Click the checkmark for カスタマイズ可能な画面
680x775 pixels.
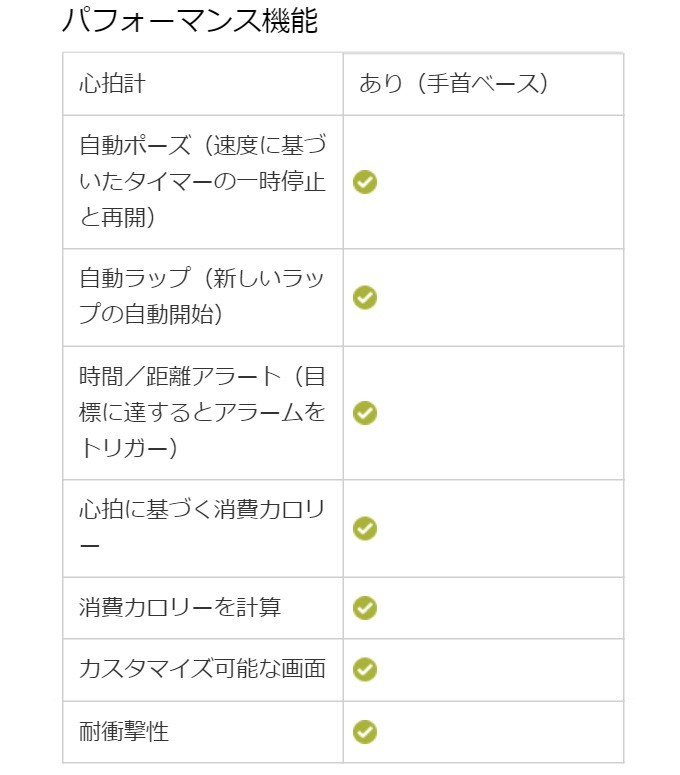(365, 670)
